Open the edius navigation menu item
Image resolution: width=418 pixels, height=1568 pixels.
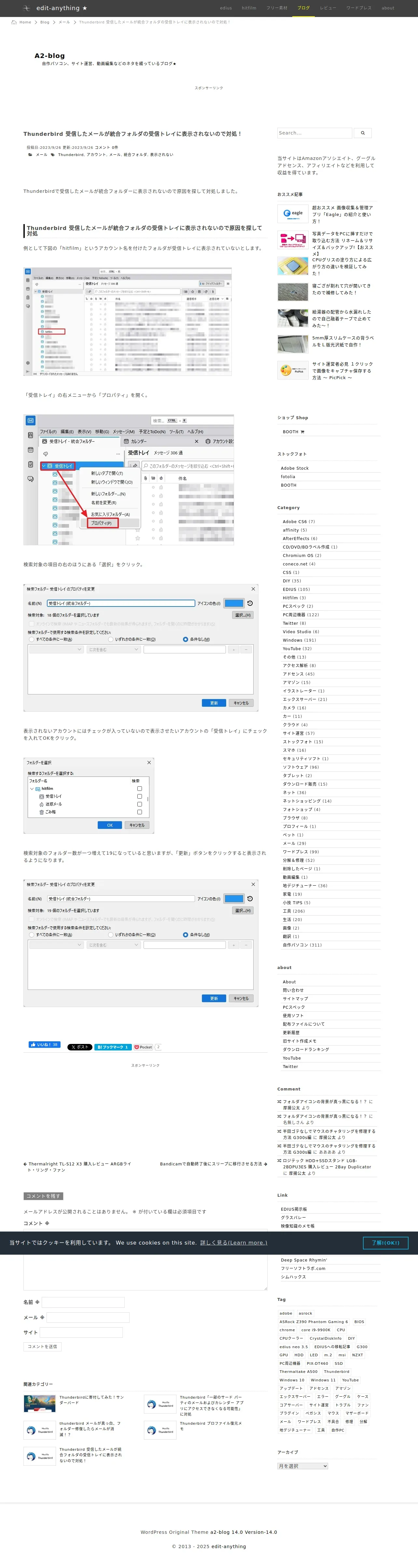[226, 8]
